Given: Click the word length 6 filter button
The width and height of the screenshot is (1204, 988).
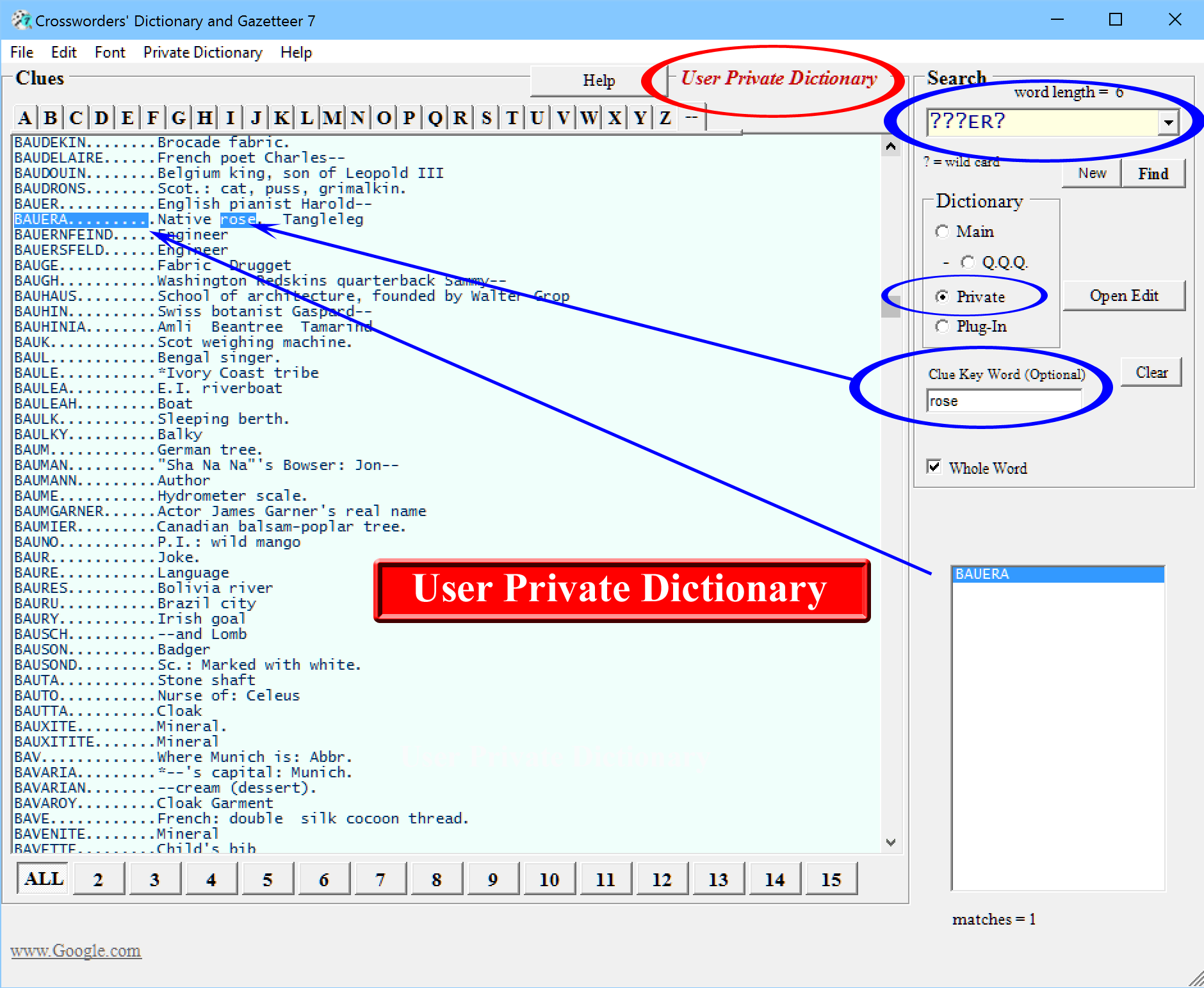Looking at the screenshot, I should click(324, 879).
